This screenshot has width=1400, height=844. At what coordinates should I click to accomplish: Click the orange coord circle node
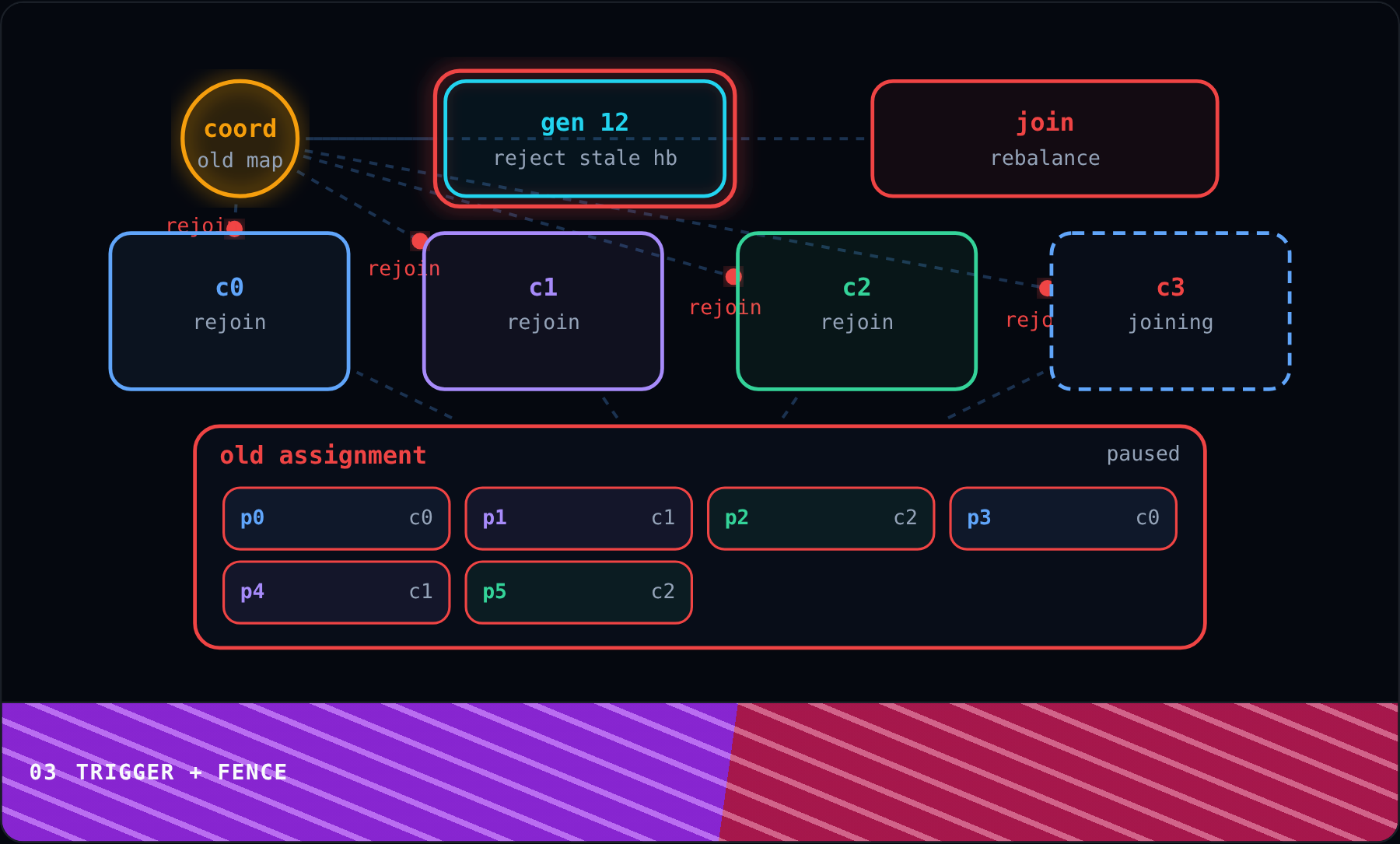pyautogui.click(x=240, y=138)
